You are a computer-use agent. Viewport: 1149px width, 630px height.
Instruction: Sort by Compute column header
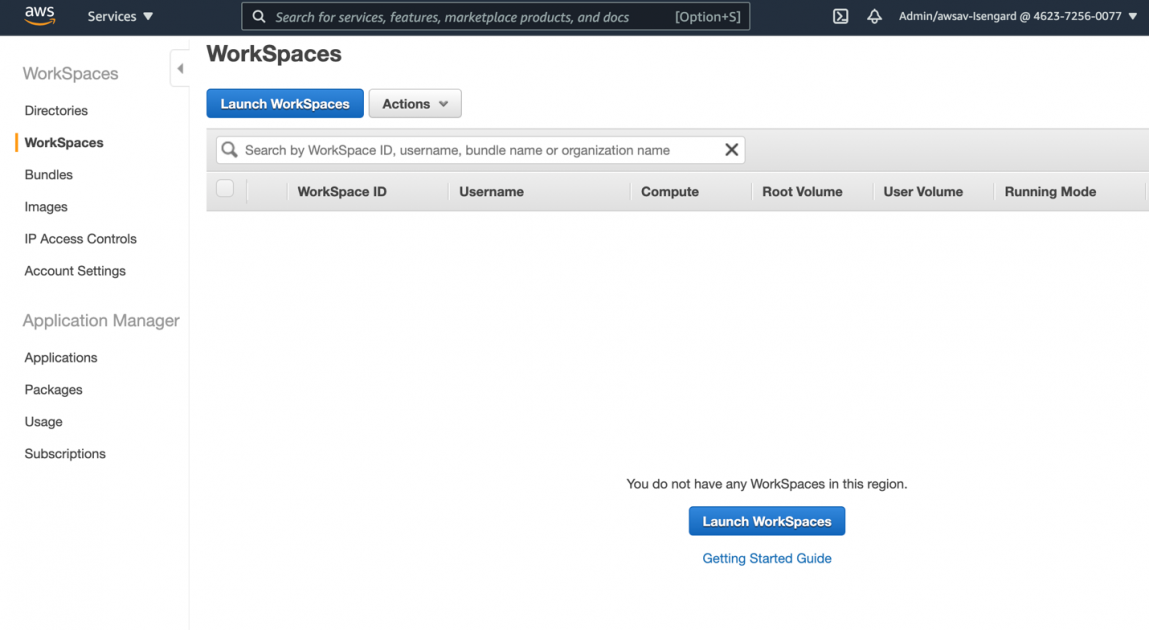point(670,192)
